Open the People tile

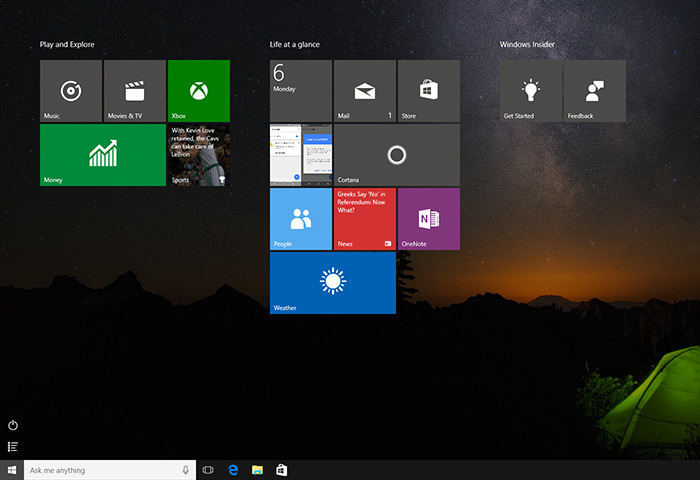301,219
